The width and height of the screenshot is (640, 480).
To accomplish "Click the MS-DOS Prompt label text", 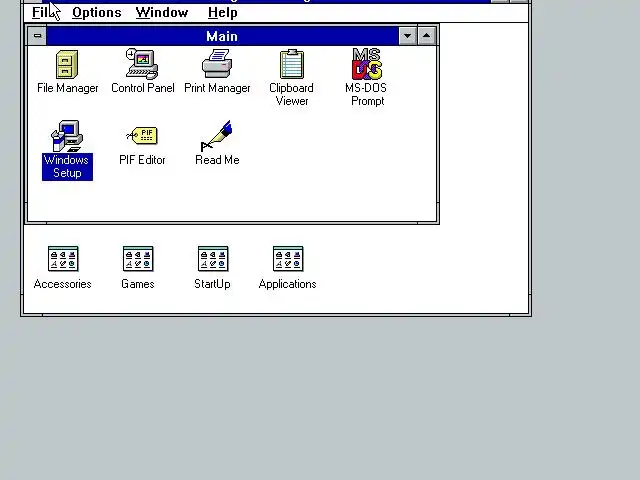I will tap(367, 94).
